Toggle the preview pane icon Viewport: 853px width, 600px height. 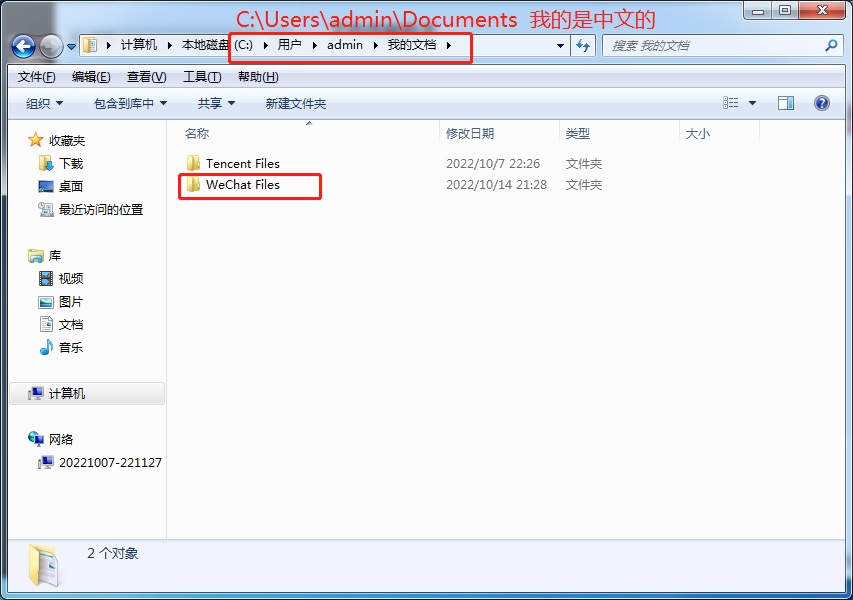point(786,103)
